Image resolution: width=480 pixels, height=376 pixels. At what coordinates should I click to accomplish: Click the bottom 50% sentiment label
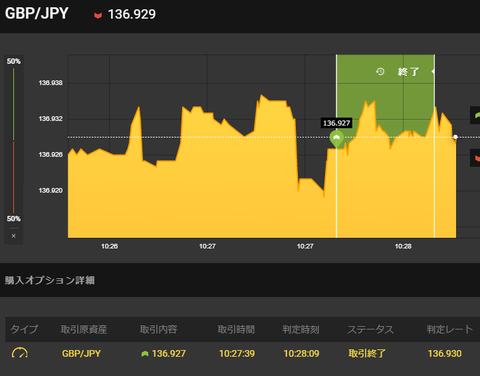coord(14,219)
